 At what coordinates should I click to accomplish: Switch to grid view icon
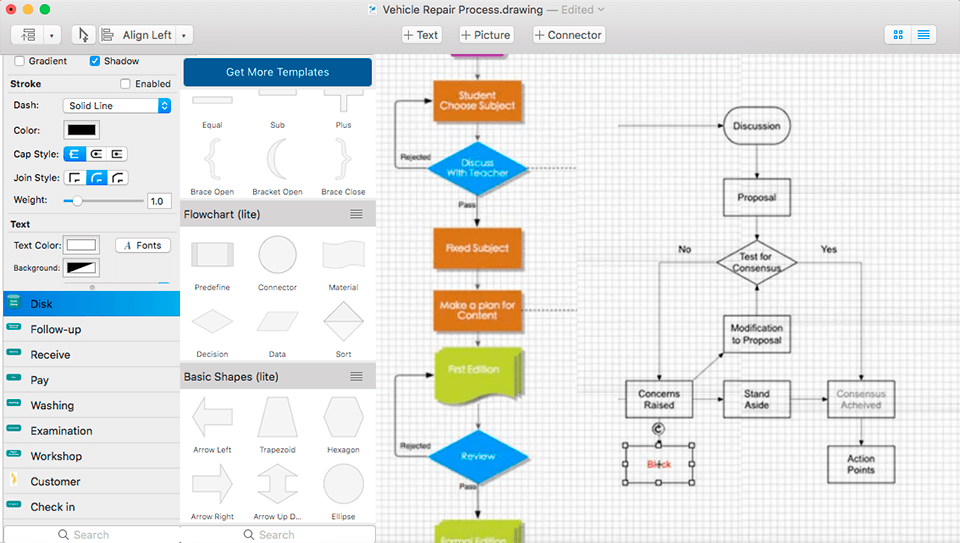coord(898,35)
